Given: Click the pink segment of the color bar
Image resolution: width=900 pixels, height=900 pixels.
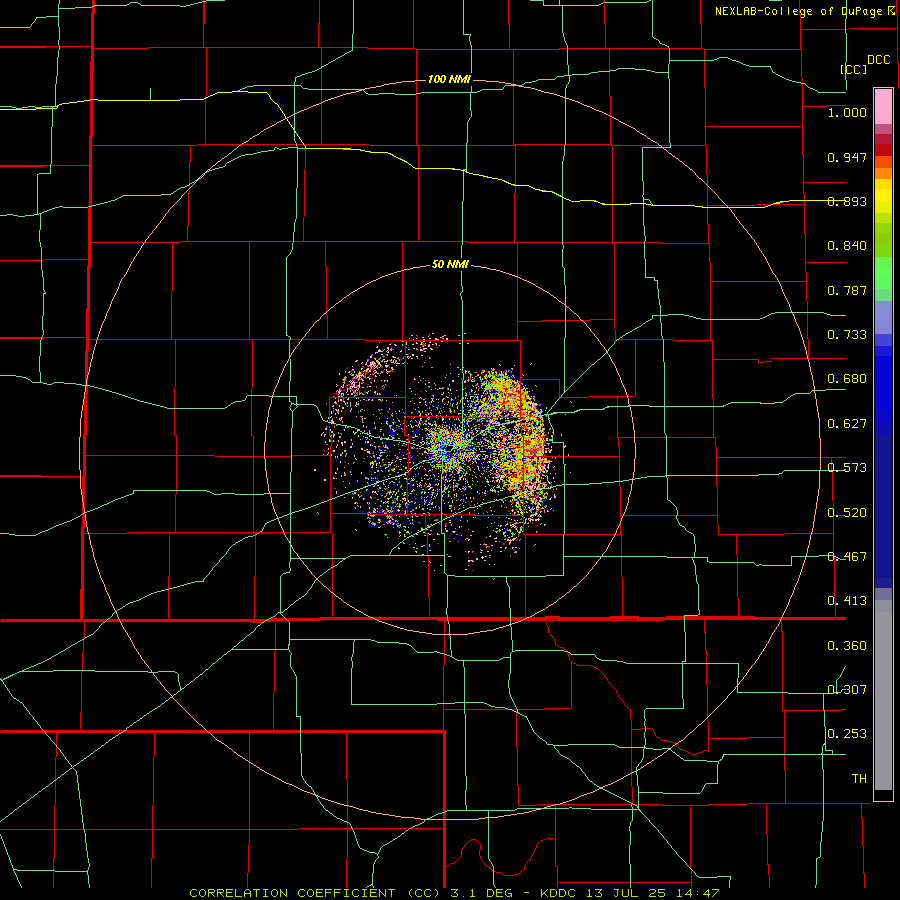Looking at the screenshot, I should [883, 107].
